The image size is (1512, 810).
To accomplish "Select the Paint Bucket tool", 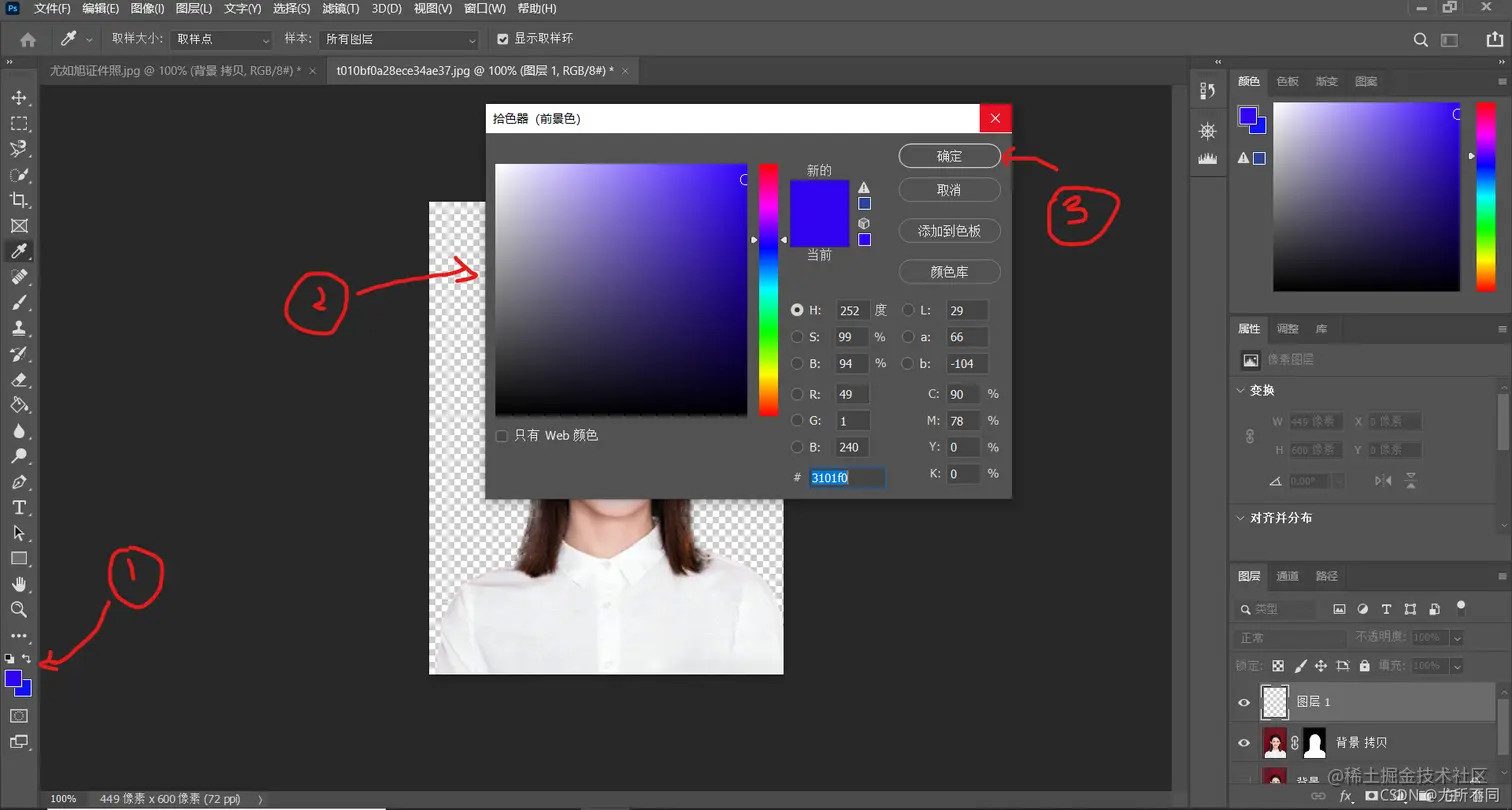I will [19, 405].
